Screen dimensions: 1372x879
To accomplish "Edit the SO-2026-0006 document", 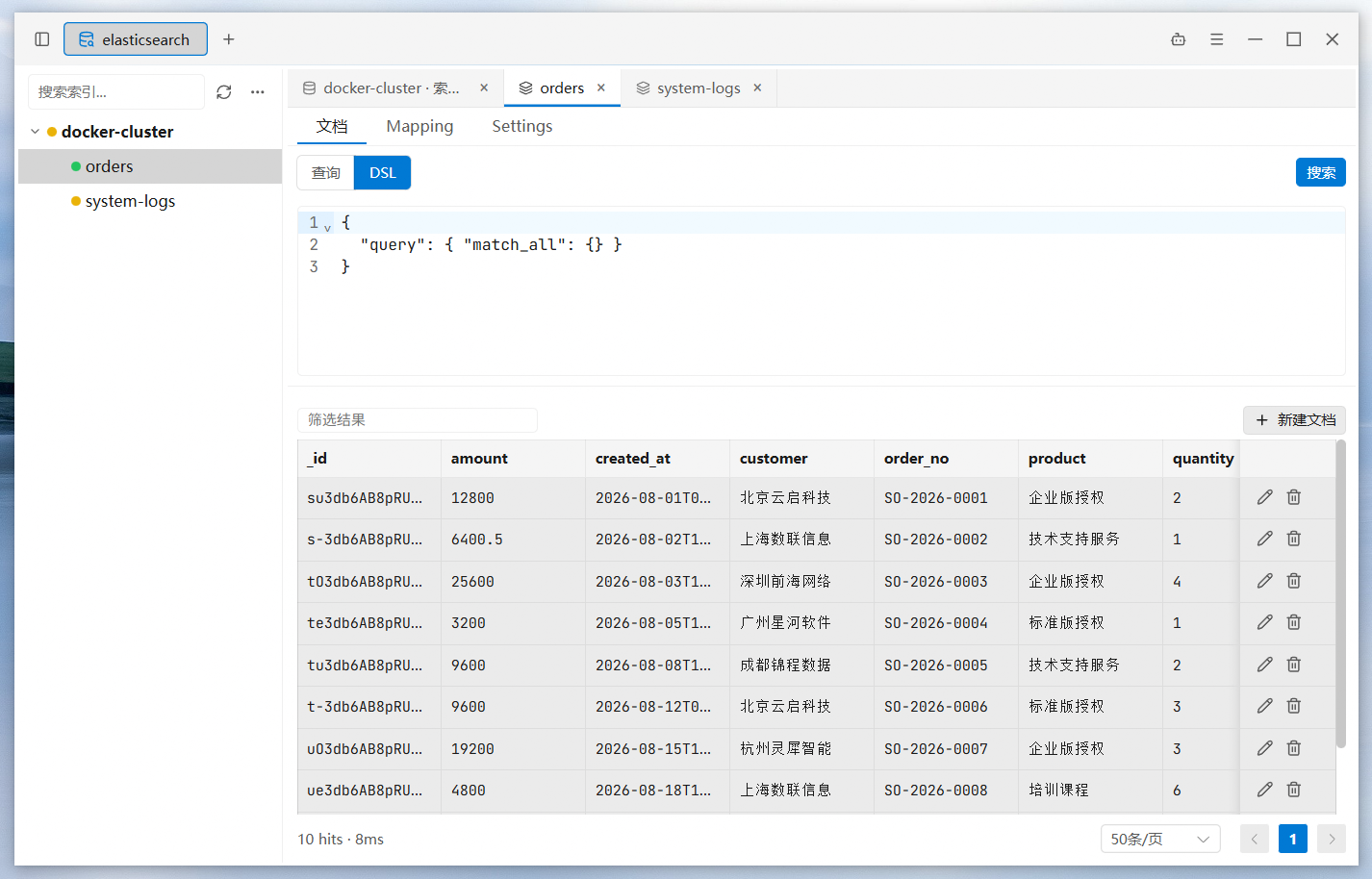I will 1265,706.
